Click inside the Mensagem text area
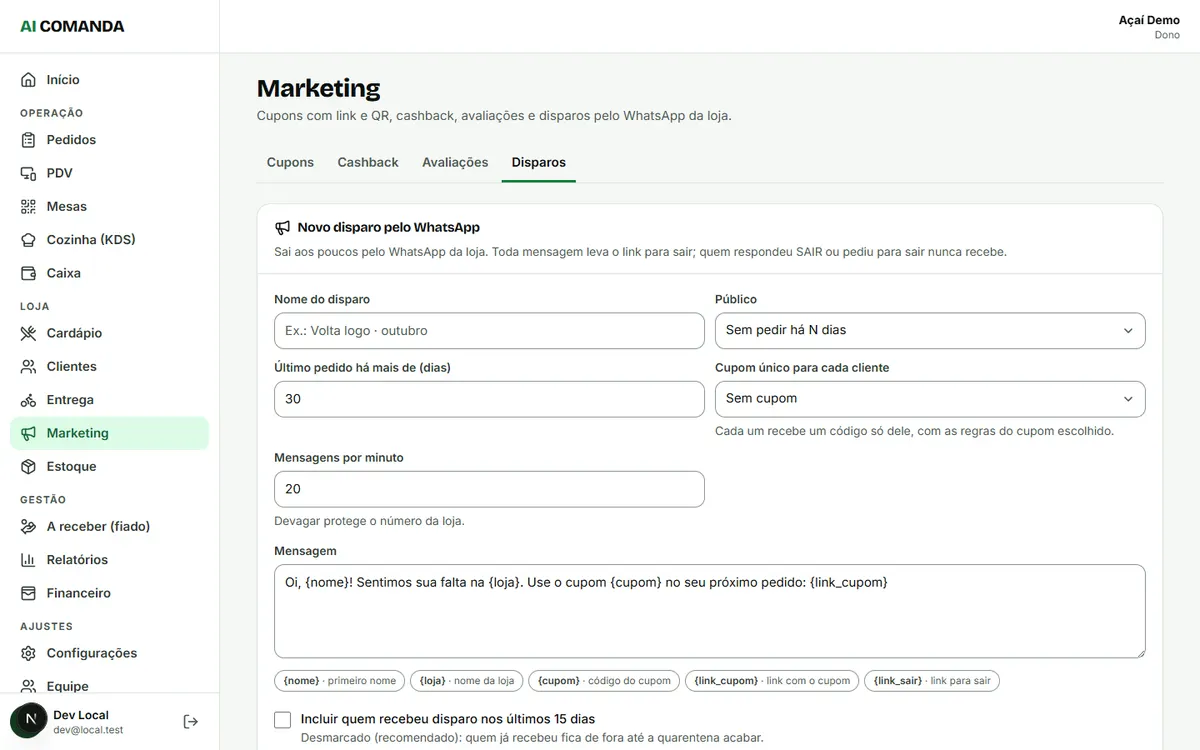Viewport: 1200px width, 750px height. click(710, 611)
